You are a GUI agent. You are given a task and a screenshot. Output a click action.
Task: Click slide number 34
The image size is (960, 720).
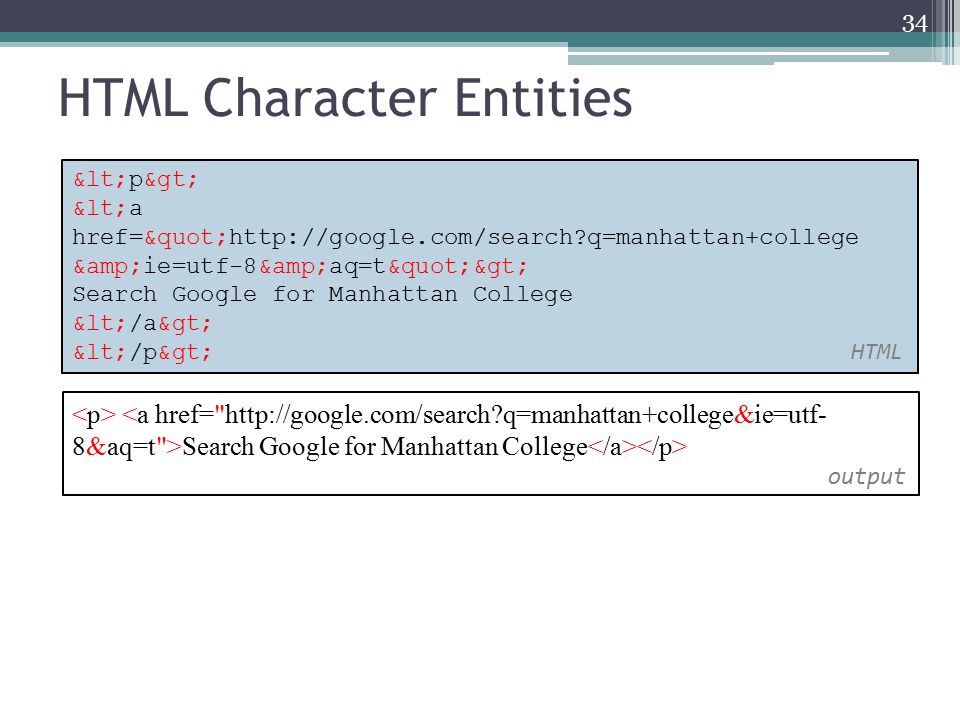pyautogui.click(x=914, y=24)
